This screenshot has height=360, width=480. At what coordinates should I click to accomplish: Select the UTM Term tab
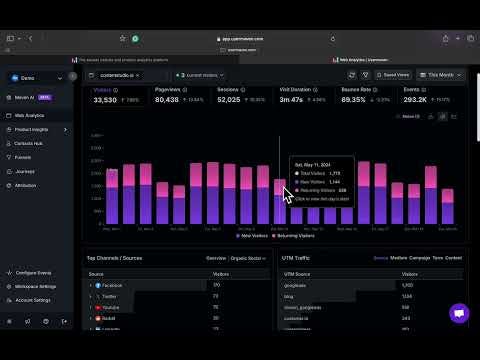[437, 258]
